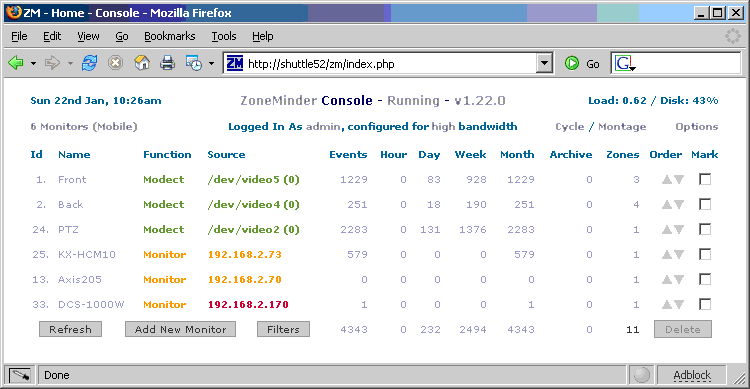Click the Modect function of PTZ
Image resolution: width=750 pixels, height=389 pixels.
pyautogui.click(x=164, y=230)
